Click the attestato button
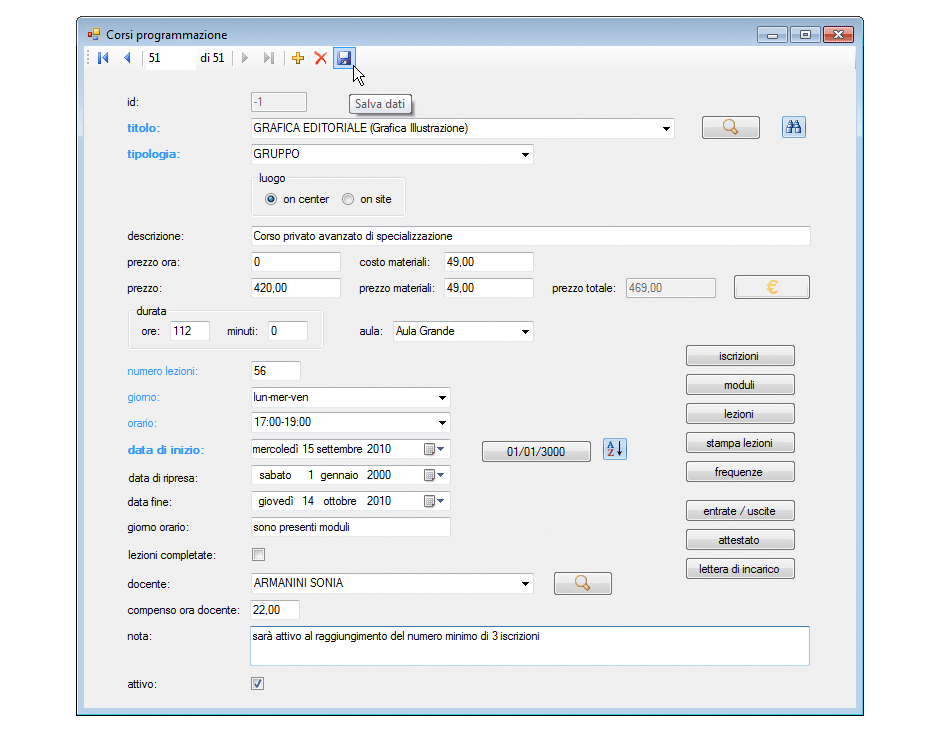 (x=740, y=540)
